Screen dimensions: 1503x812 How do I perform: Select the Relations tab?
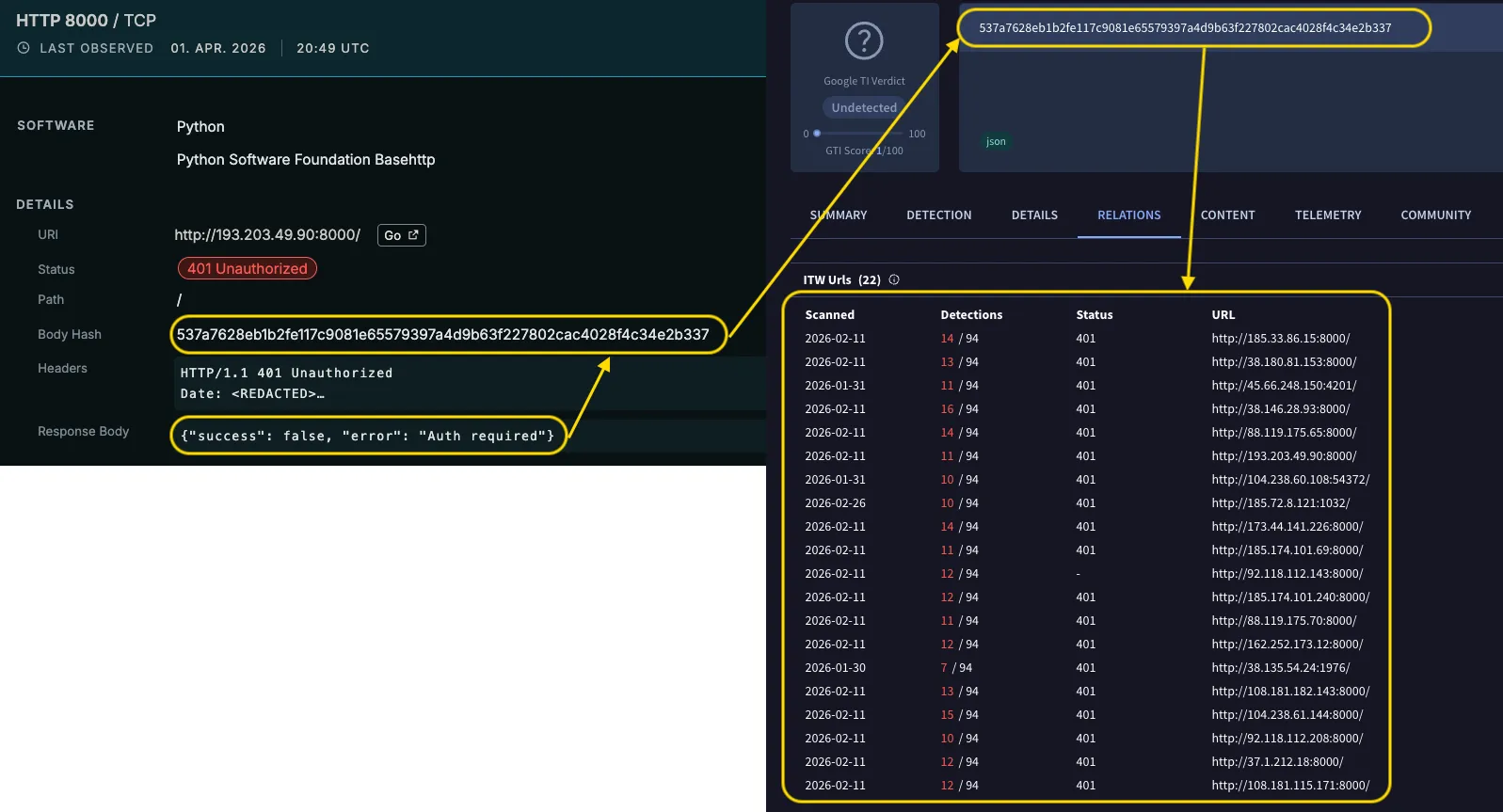(1128, 215)
